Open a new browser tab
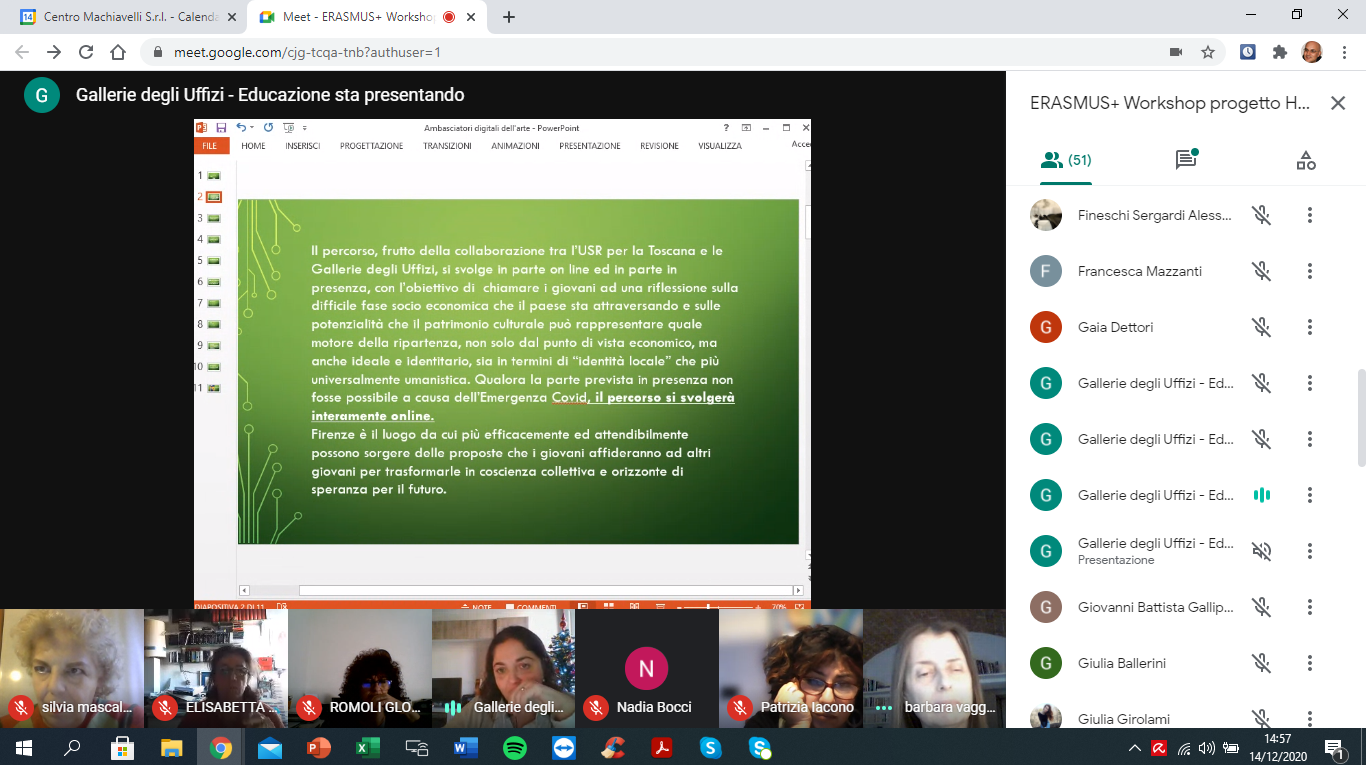Screen dimensions: 1366x765 509,17
